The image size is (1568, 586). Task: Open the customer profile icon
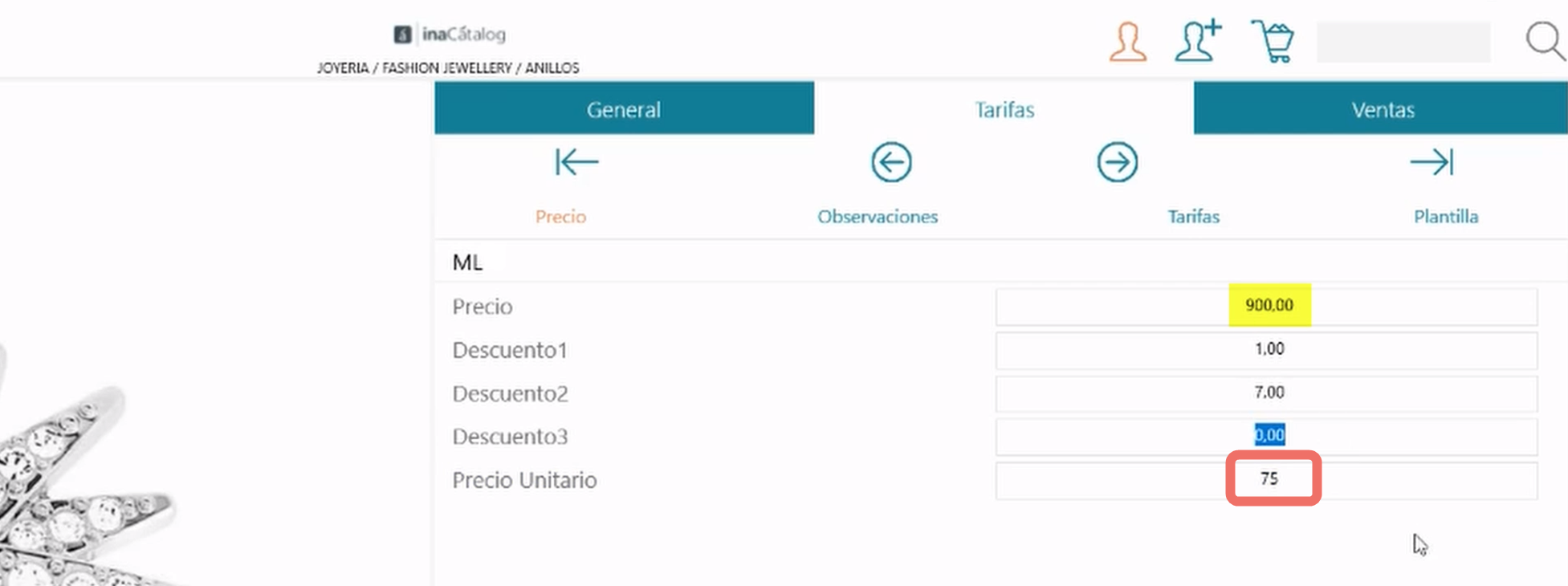(1127, 42)
